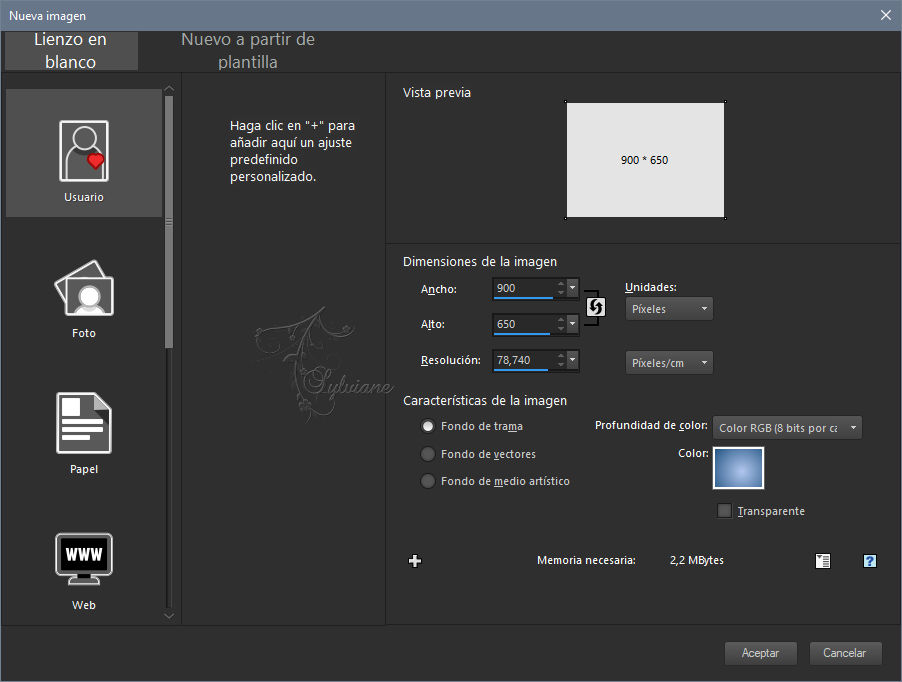Image resolution: width=902 pixels, height=682 pixels.
Task: Click the plus icon to add preset
Action: (x=415, y=561)
